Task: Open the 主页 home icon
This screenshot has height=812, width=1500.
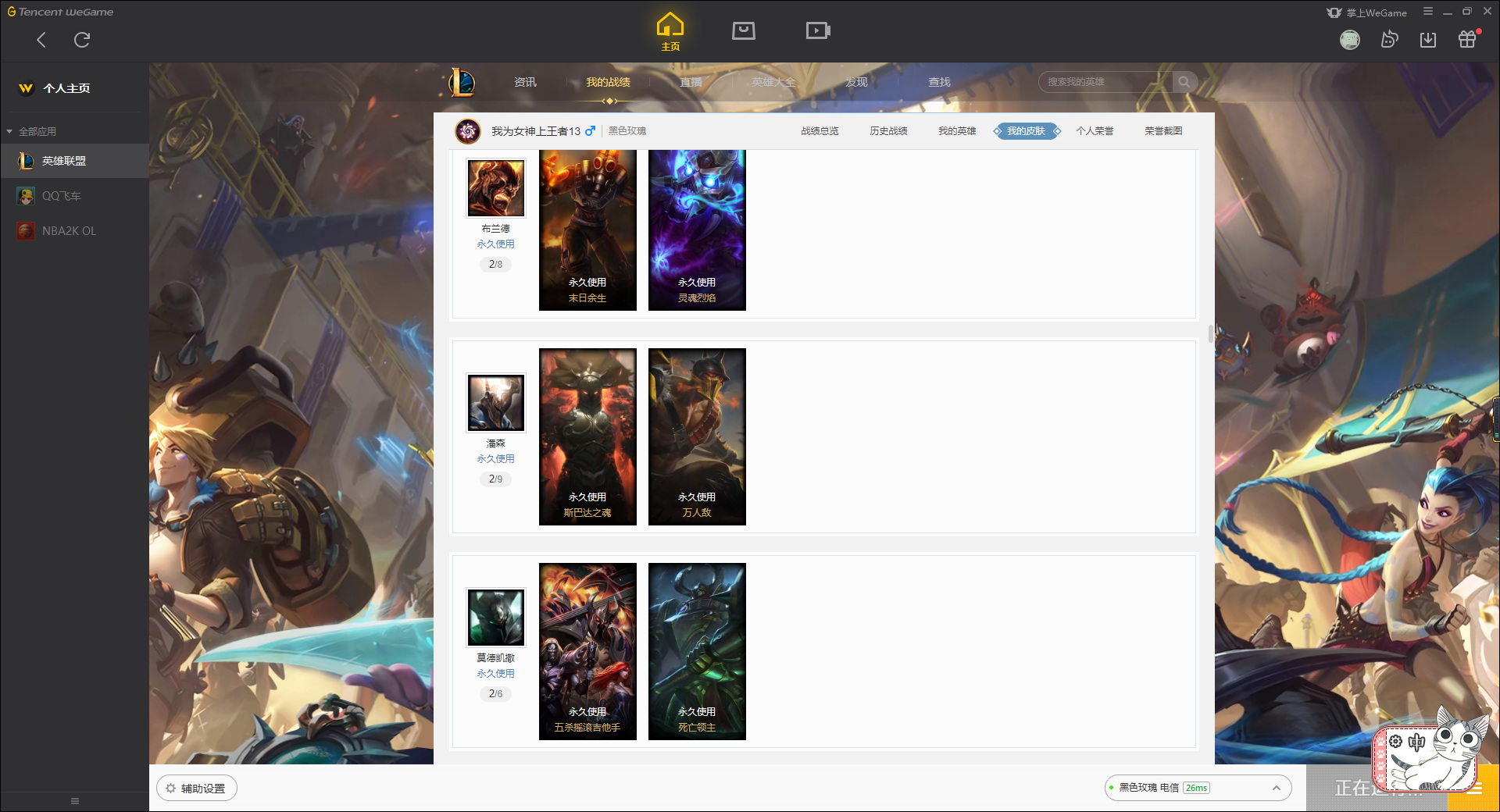Action: click(670, 32)
